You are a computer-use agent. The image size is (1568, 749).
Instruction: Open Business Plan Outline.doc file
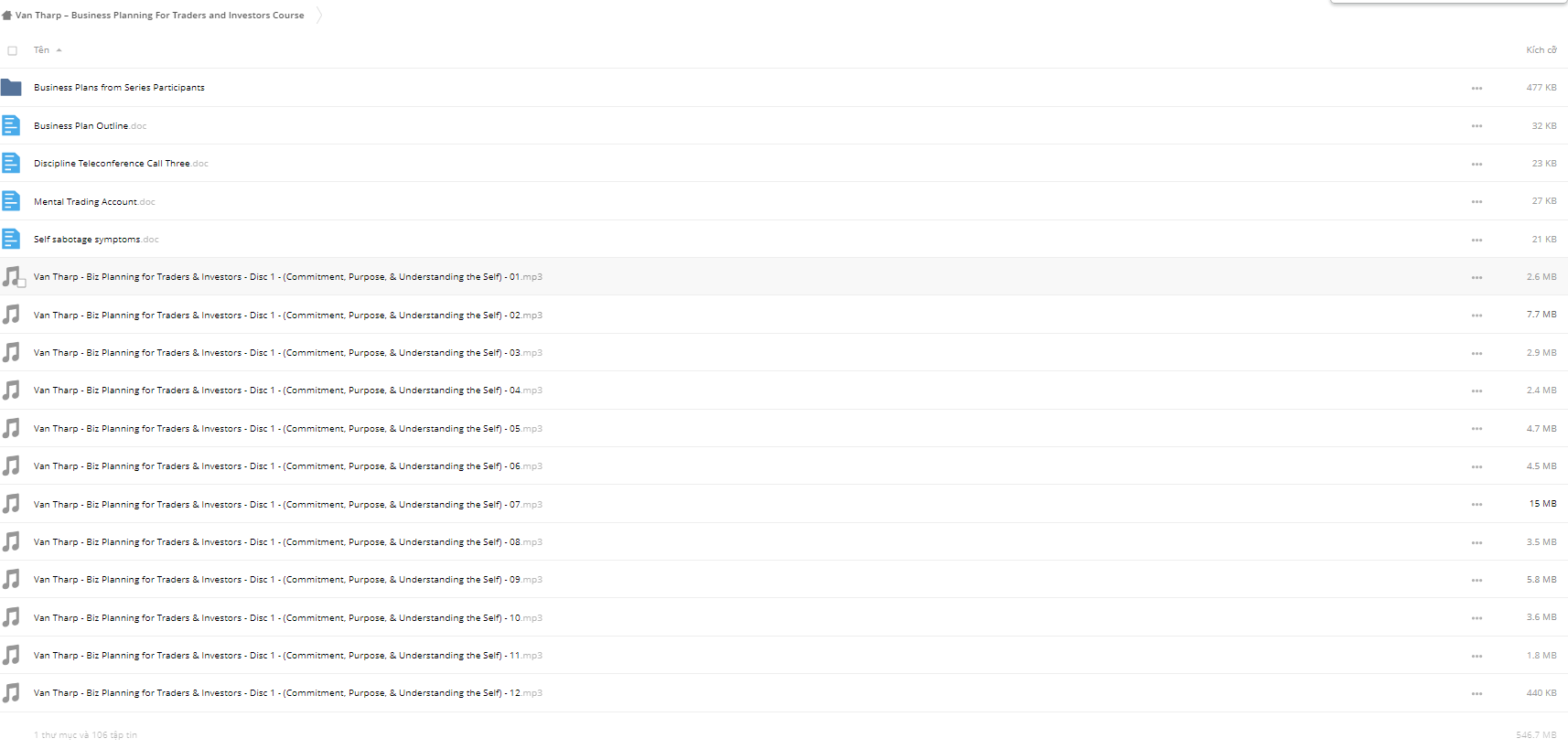point(90,126)
